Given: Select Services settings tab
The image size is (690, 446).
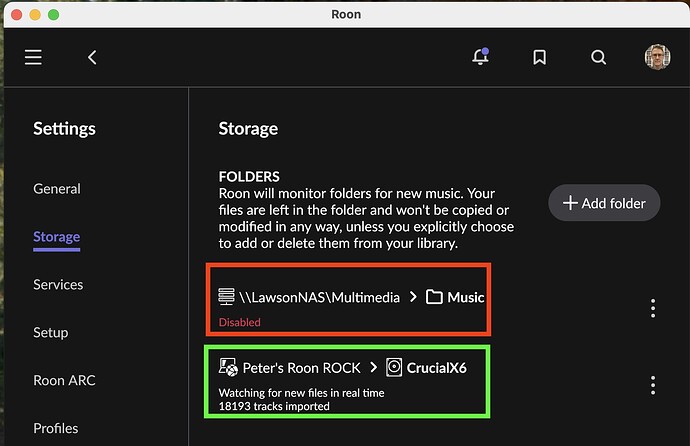Looking at the screenshot, I should [x=58, y=285].
